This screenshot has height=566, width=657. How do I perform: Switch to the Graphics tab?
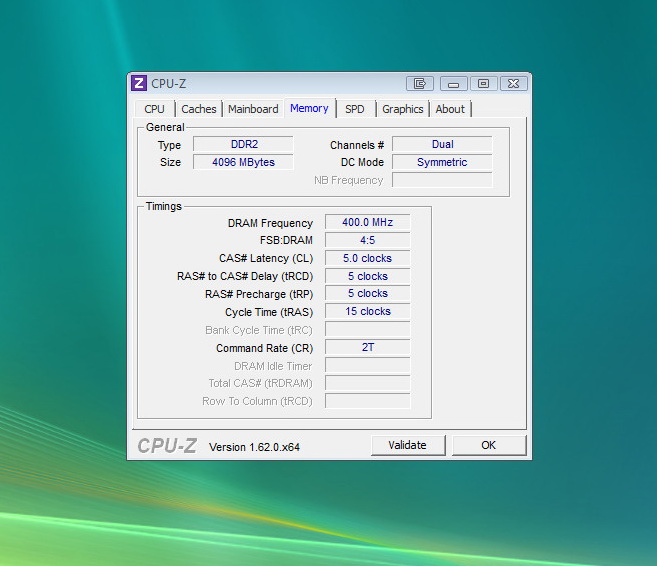tap(403, 109)
